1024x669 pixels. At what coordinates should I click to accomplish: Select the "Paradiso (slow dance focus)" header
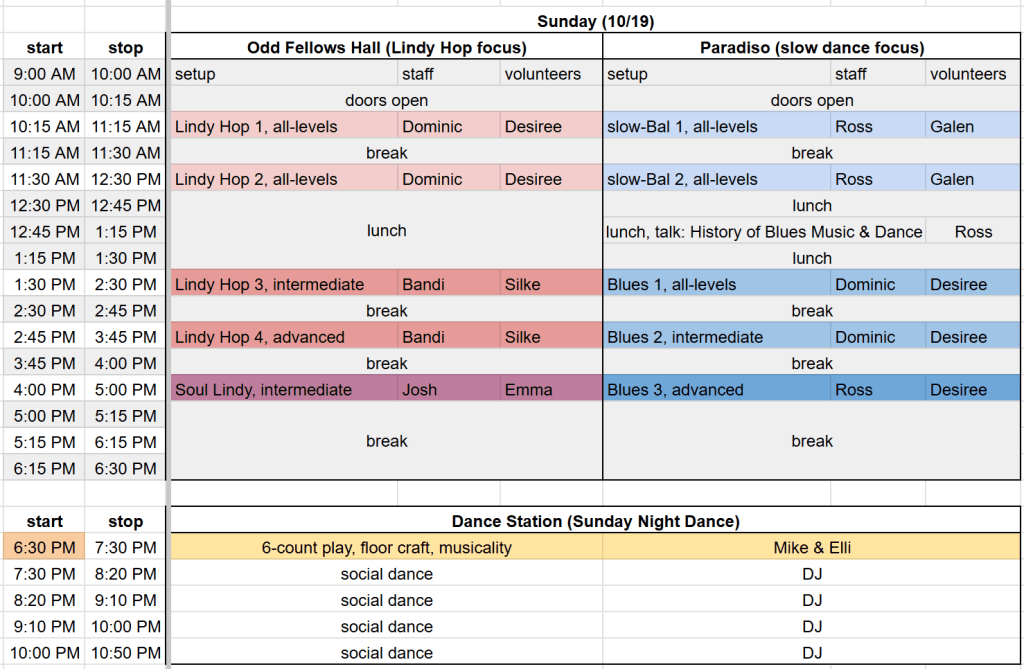point(812,47)
